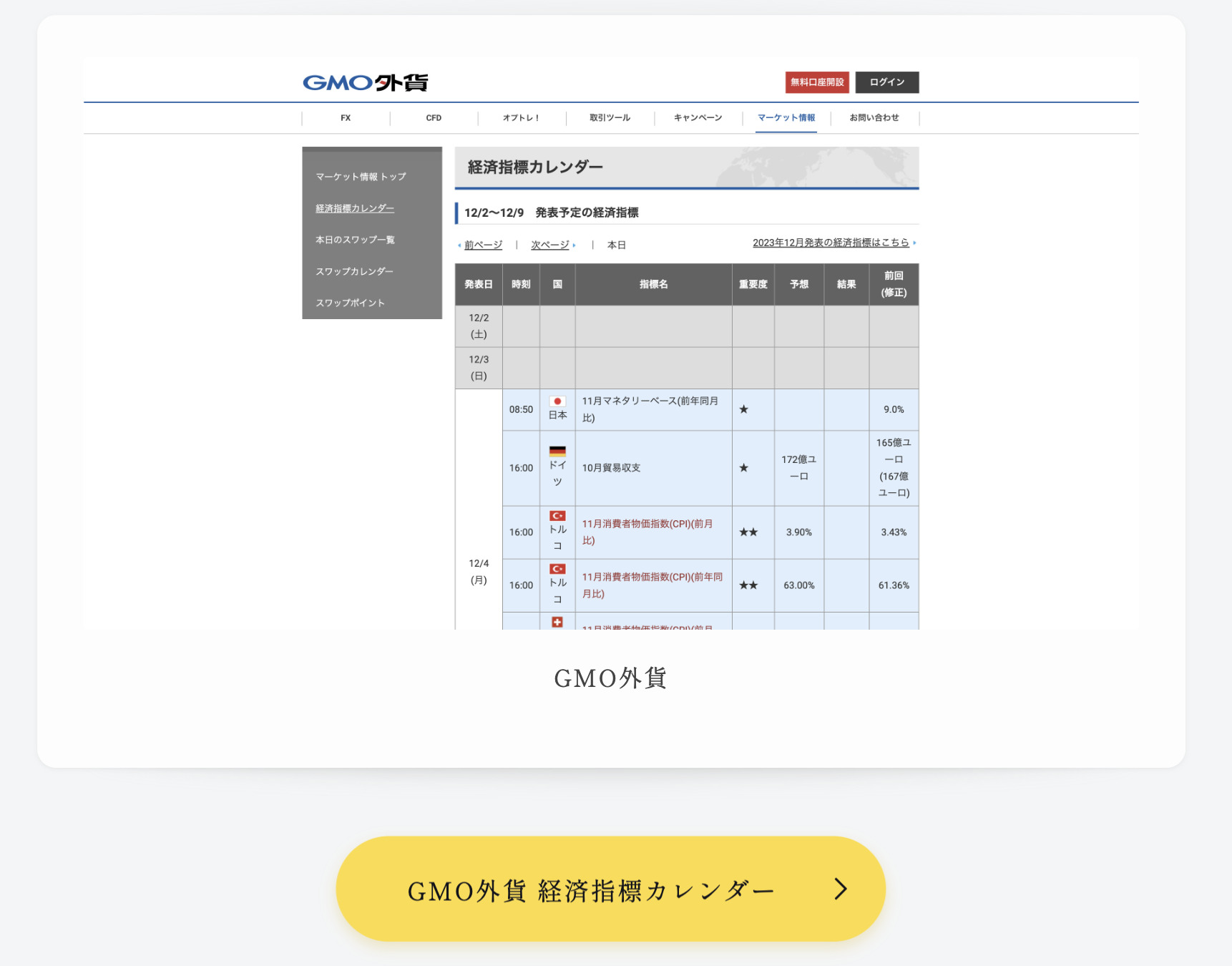Open the 11月消費者物価指数(CPI)(前年同月比) indicator link

pyautogui.click(x=652, y=585)
